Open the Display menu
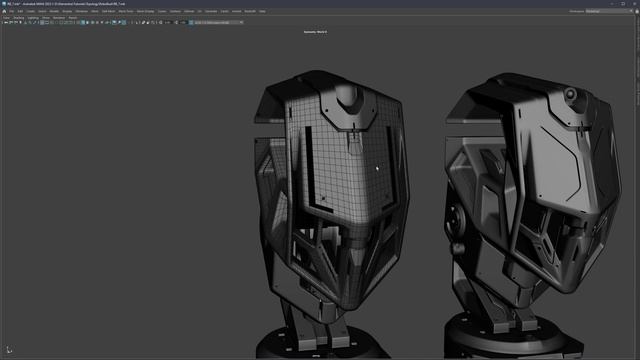 (67, 11)
